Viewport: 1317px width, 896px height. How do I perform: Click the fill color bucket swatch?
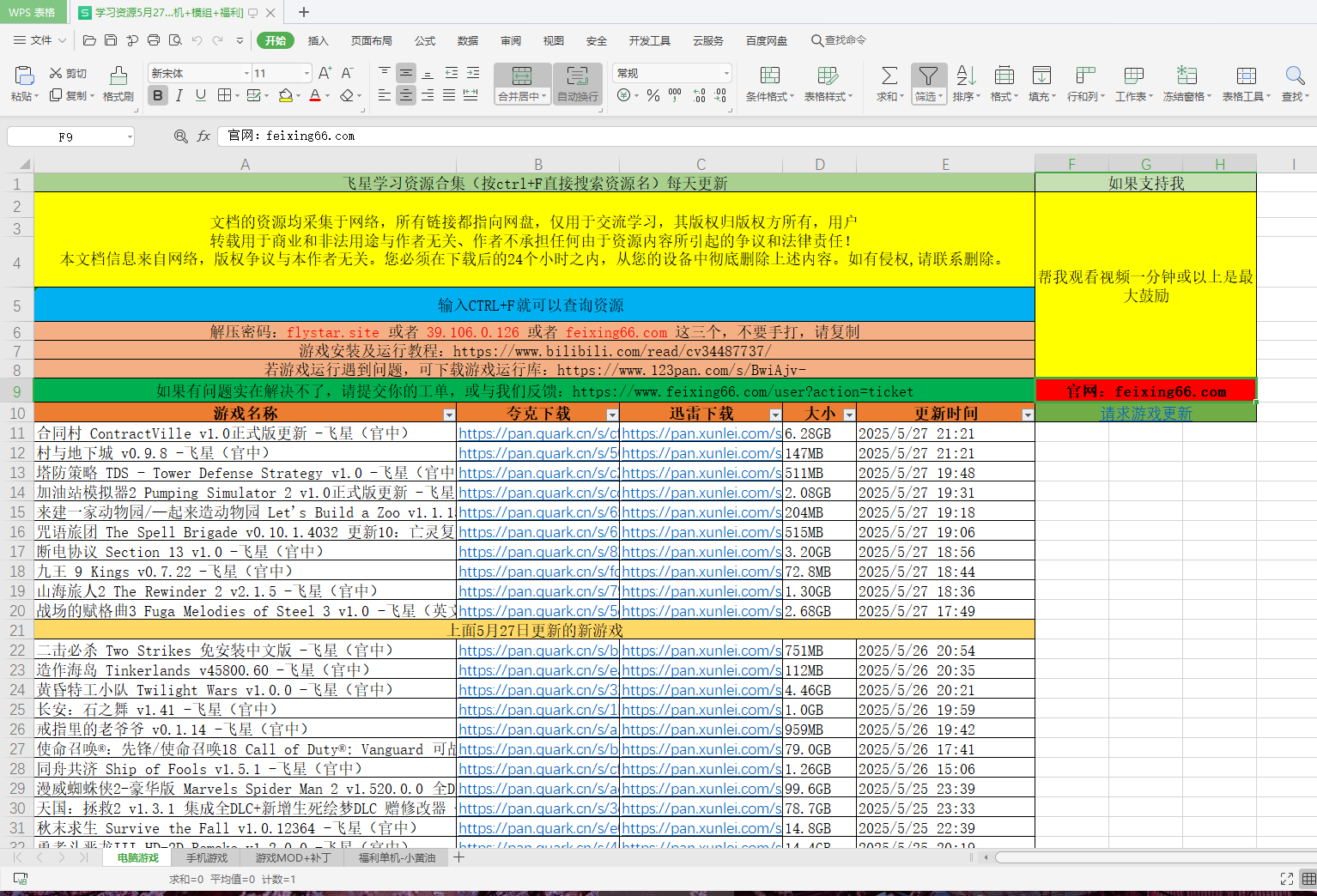[x=285, y=95]
